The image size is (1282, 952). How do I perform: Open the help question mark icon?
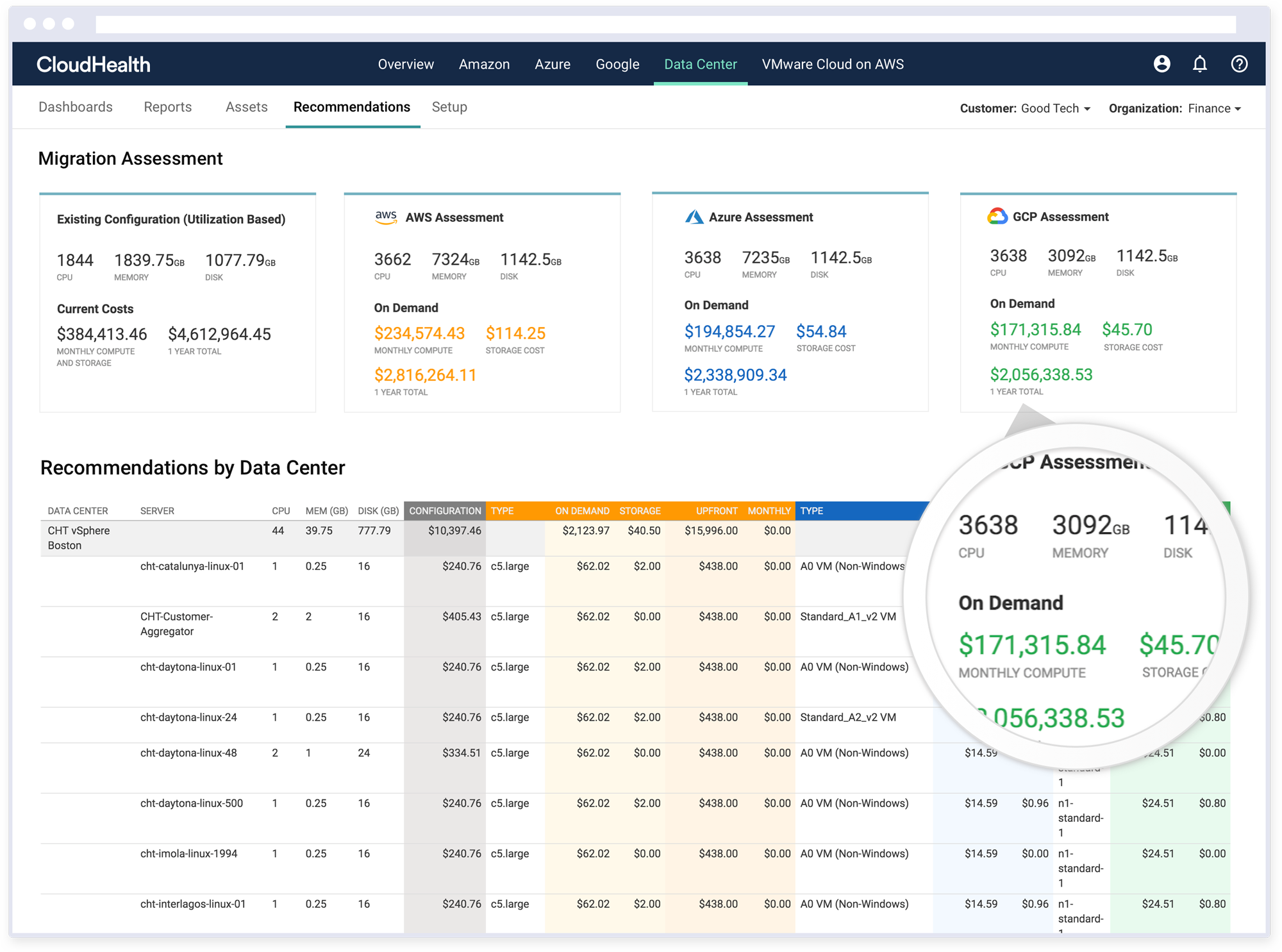click(x=1239, y=64)
